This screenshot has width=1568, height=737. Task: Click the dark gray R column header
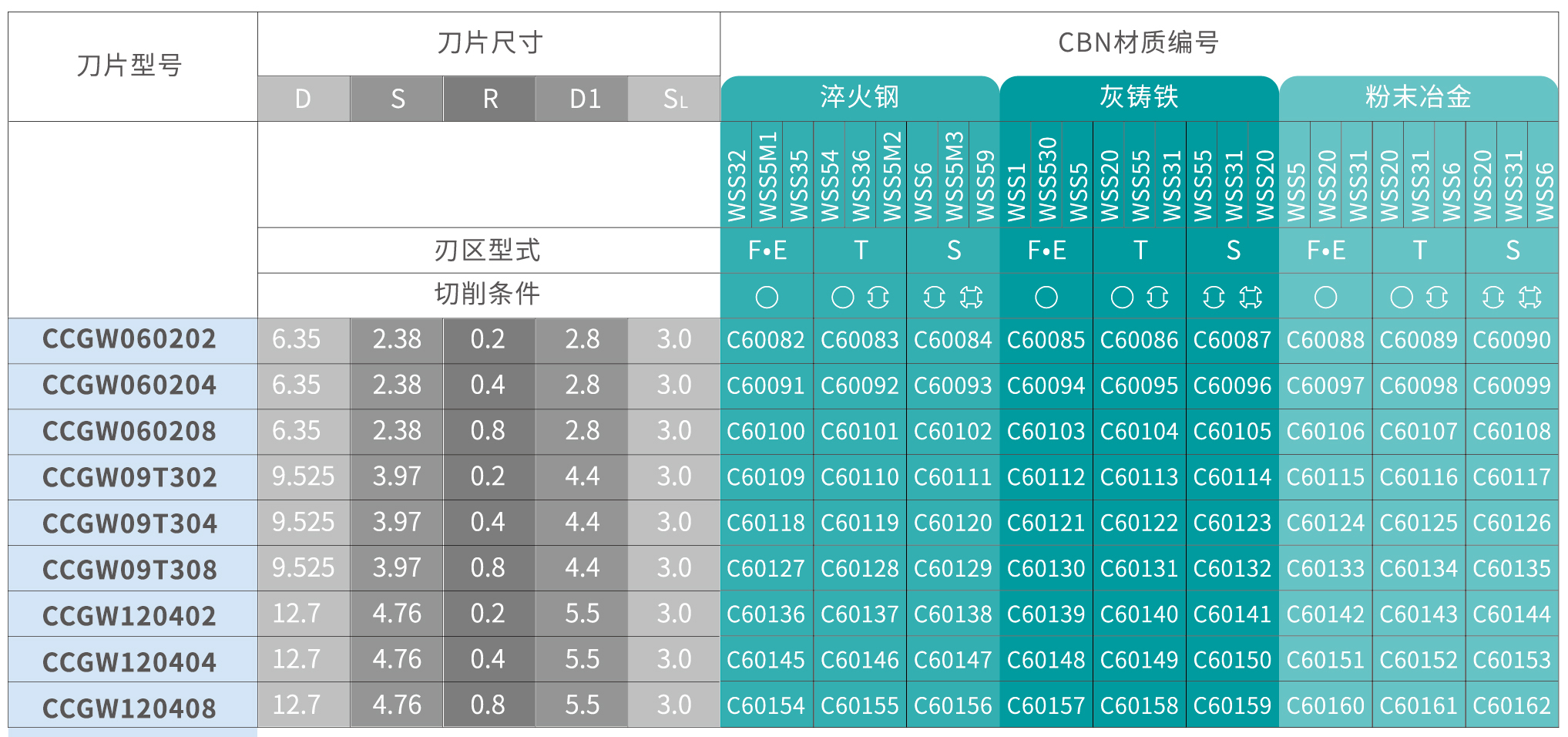click(x=490, y=99)
